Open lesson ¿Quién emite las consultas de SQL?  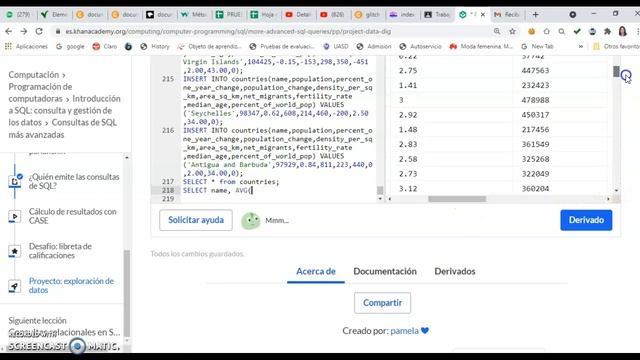pos(74,181)
